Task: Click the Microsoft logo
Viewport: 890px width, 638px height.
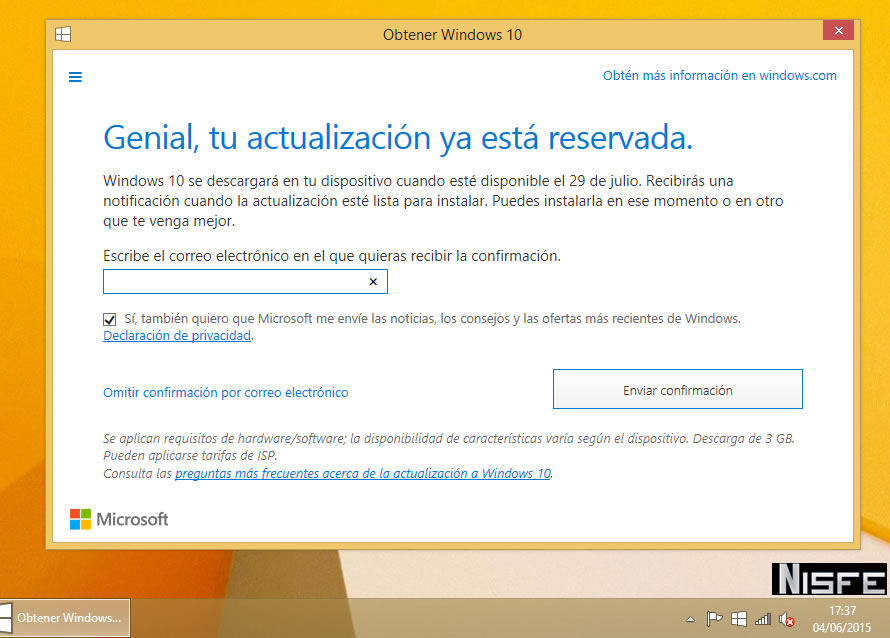Action: coord(119,519)
